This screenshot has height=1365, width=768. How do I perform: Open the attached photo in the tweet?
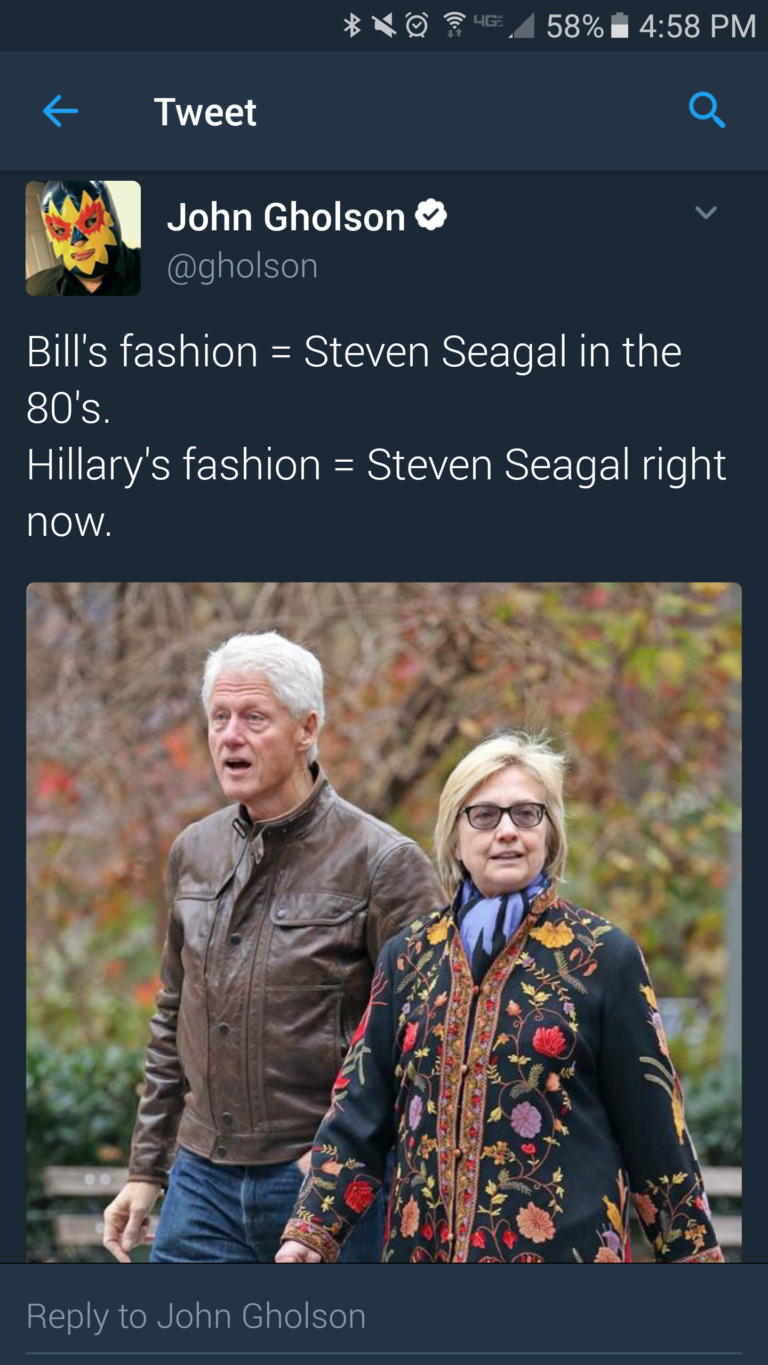384,922
